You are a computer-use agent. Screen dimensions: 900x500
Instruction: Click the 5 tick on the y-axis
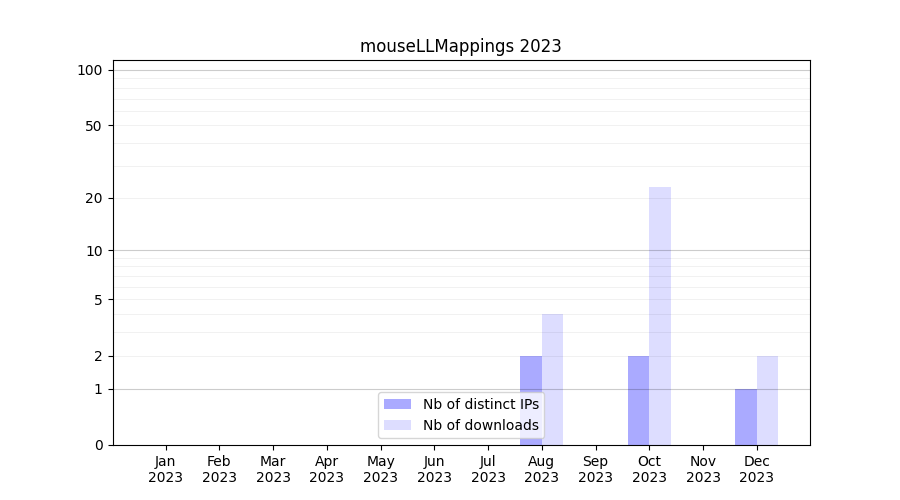point(98,300)
